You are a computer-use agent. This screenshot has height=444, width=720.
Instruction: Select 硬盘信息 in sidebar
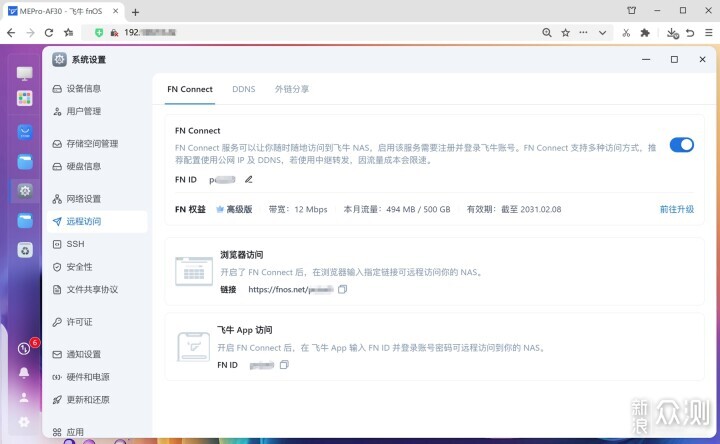coord(97,166)
